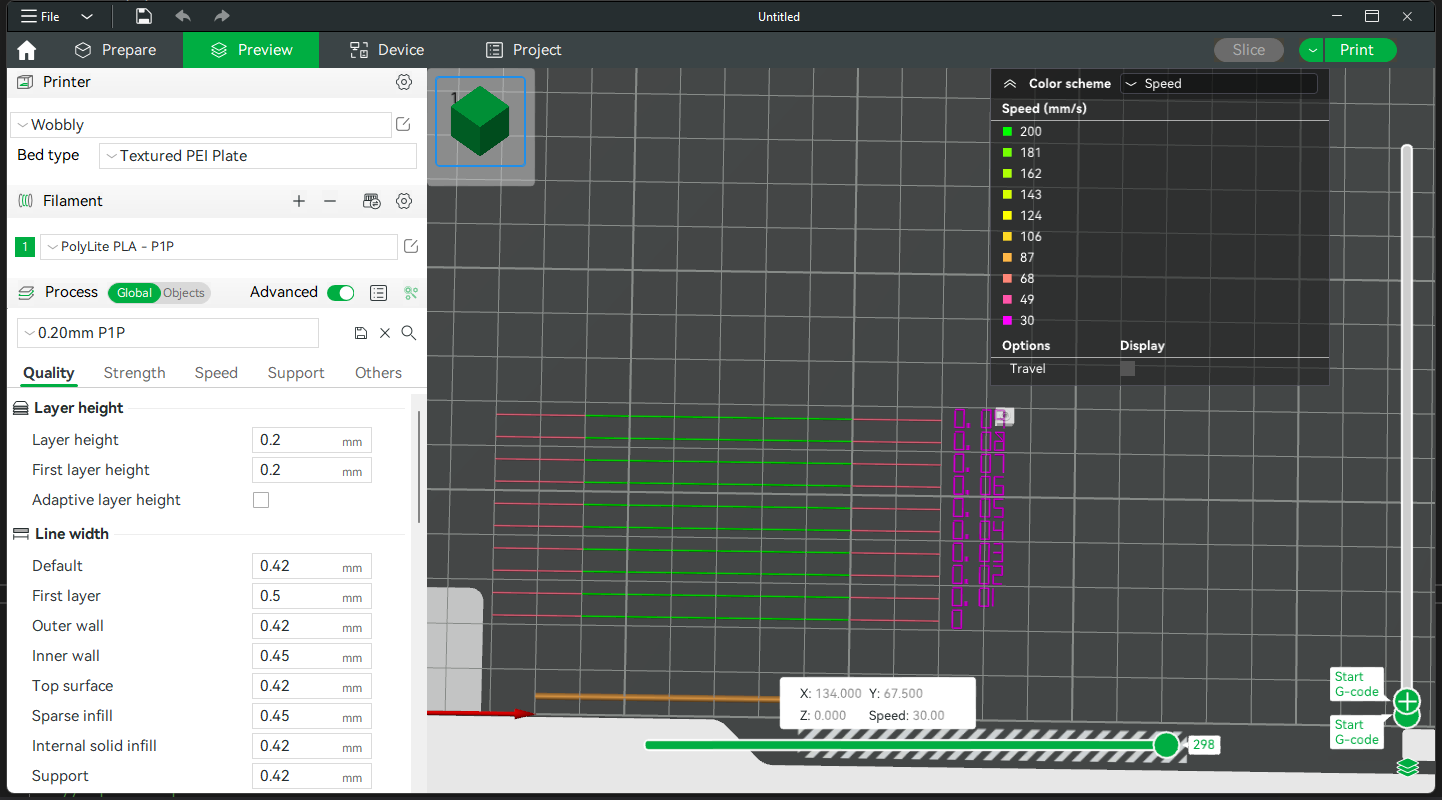This screenshot has width=1442, height=800.
Task: Edit the PolyLite PLA filament preset
Action: 410,246
